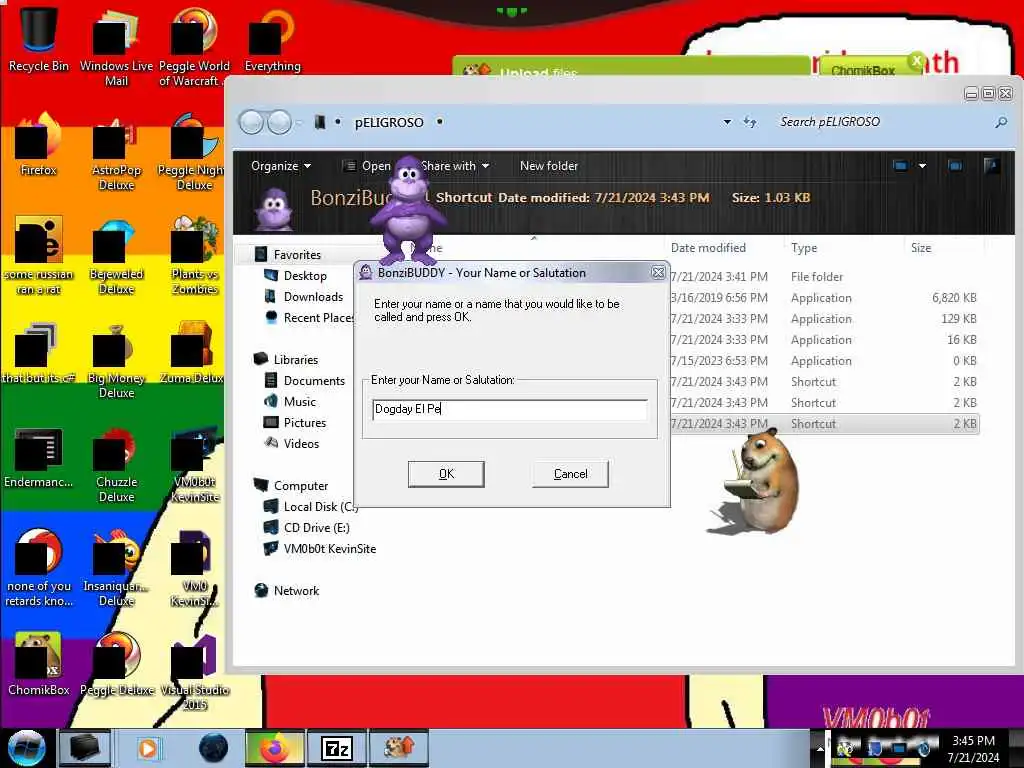This screenshot has width=1024, height=768.
Task: Open the Recycle Bin desktop icon
Action: 39,39
